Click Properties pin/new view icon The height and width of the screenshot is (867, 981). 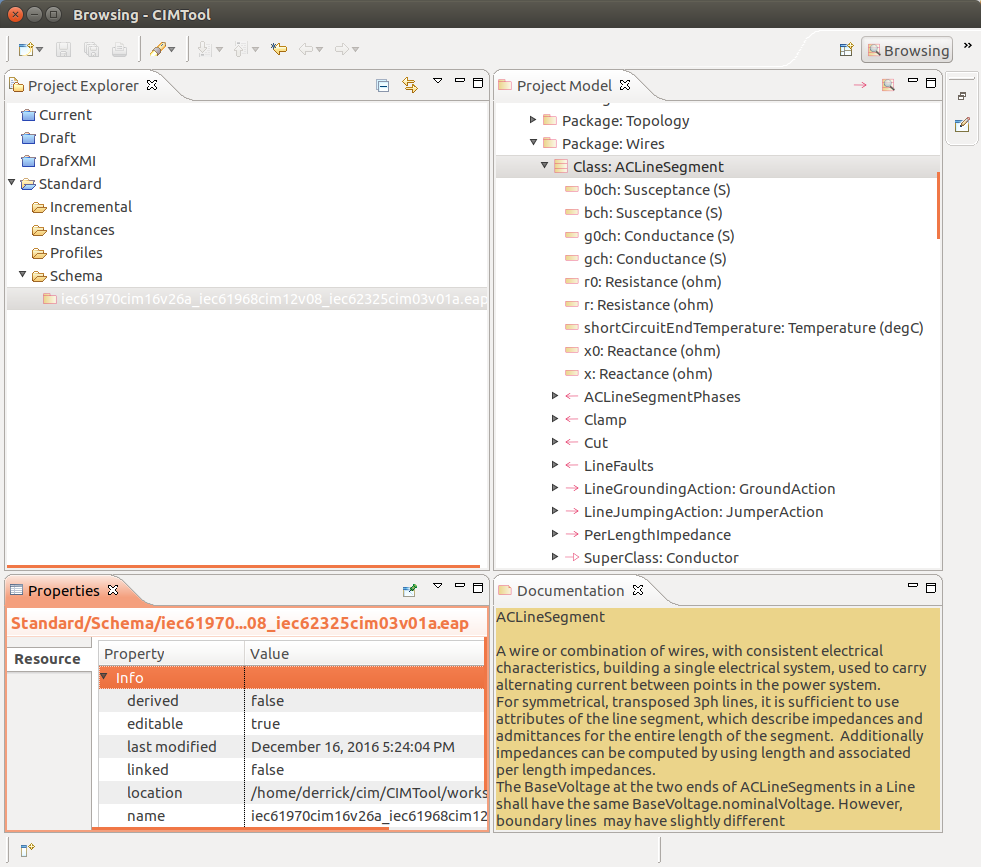pyautogui.click(x=410, y=591)
